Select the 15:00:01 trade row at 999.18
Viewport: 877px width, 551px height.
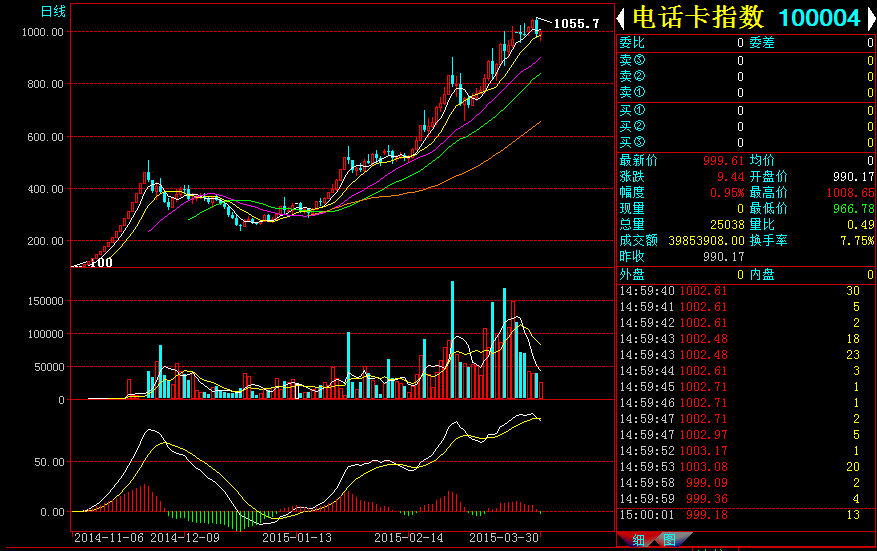(x=746, y=515)
